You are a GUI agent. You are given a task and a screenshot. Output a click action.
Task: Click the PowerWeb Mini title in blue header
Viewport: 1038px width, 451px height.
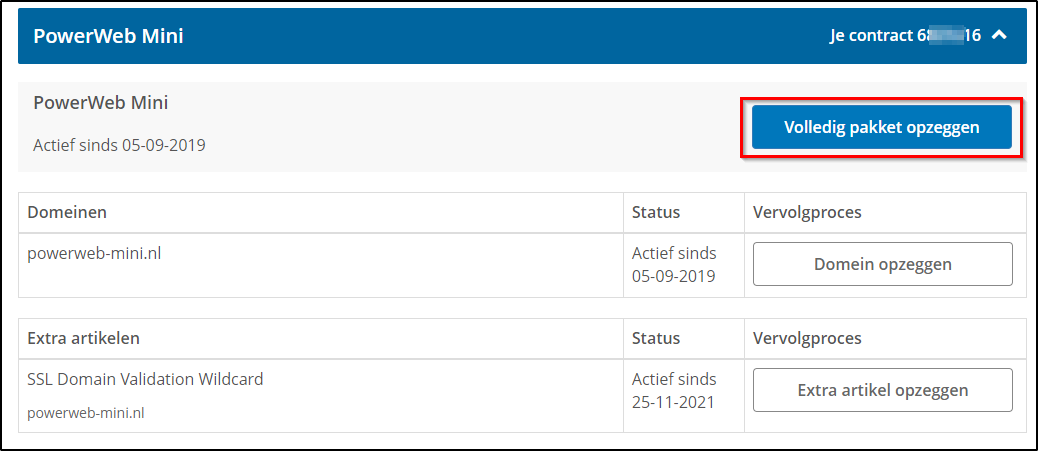tap(108, 36)
